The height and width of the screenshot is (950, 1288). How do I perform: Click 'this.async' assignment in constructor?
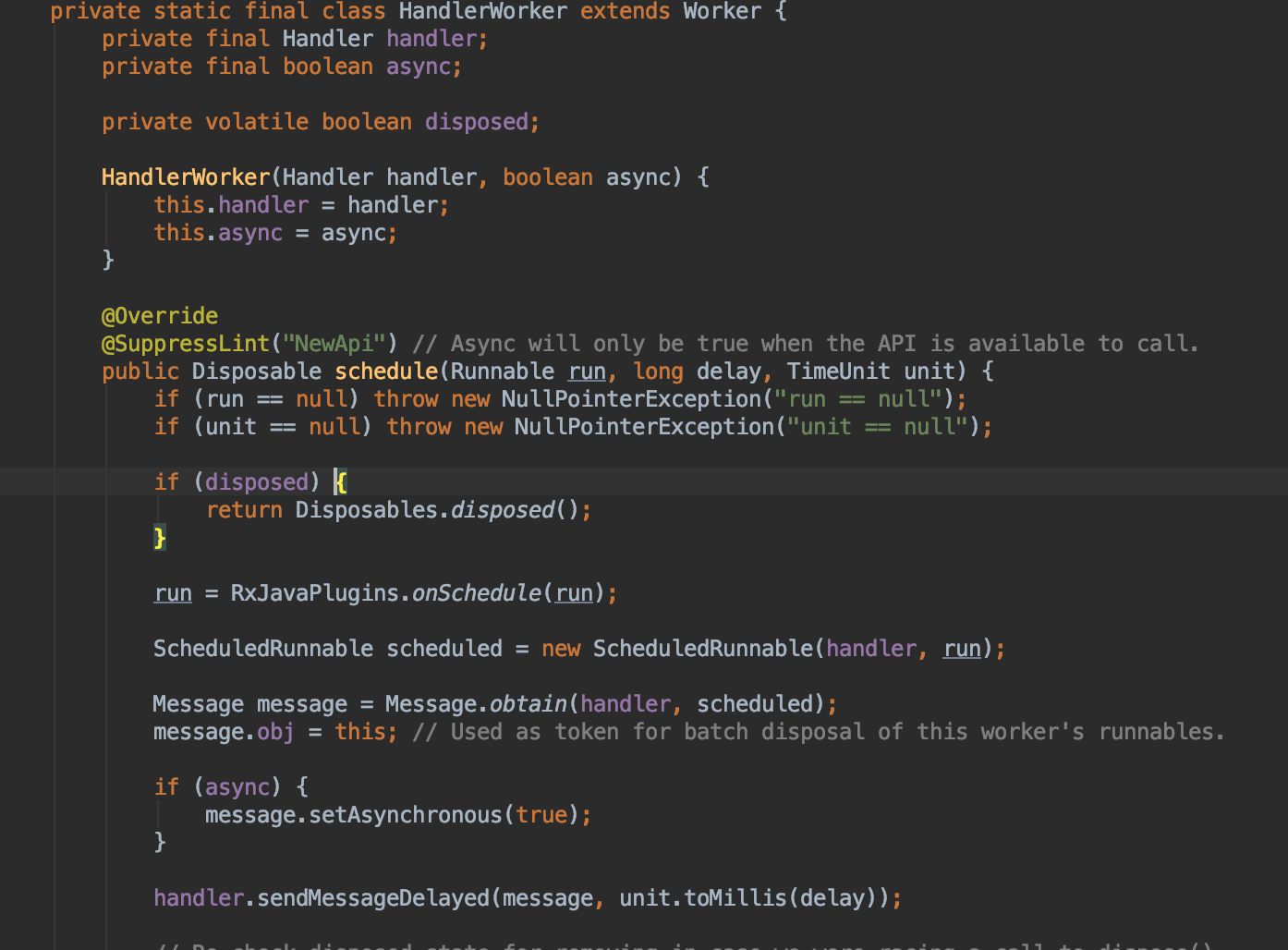(x=275, y=233)
